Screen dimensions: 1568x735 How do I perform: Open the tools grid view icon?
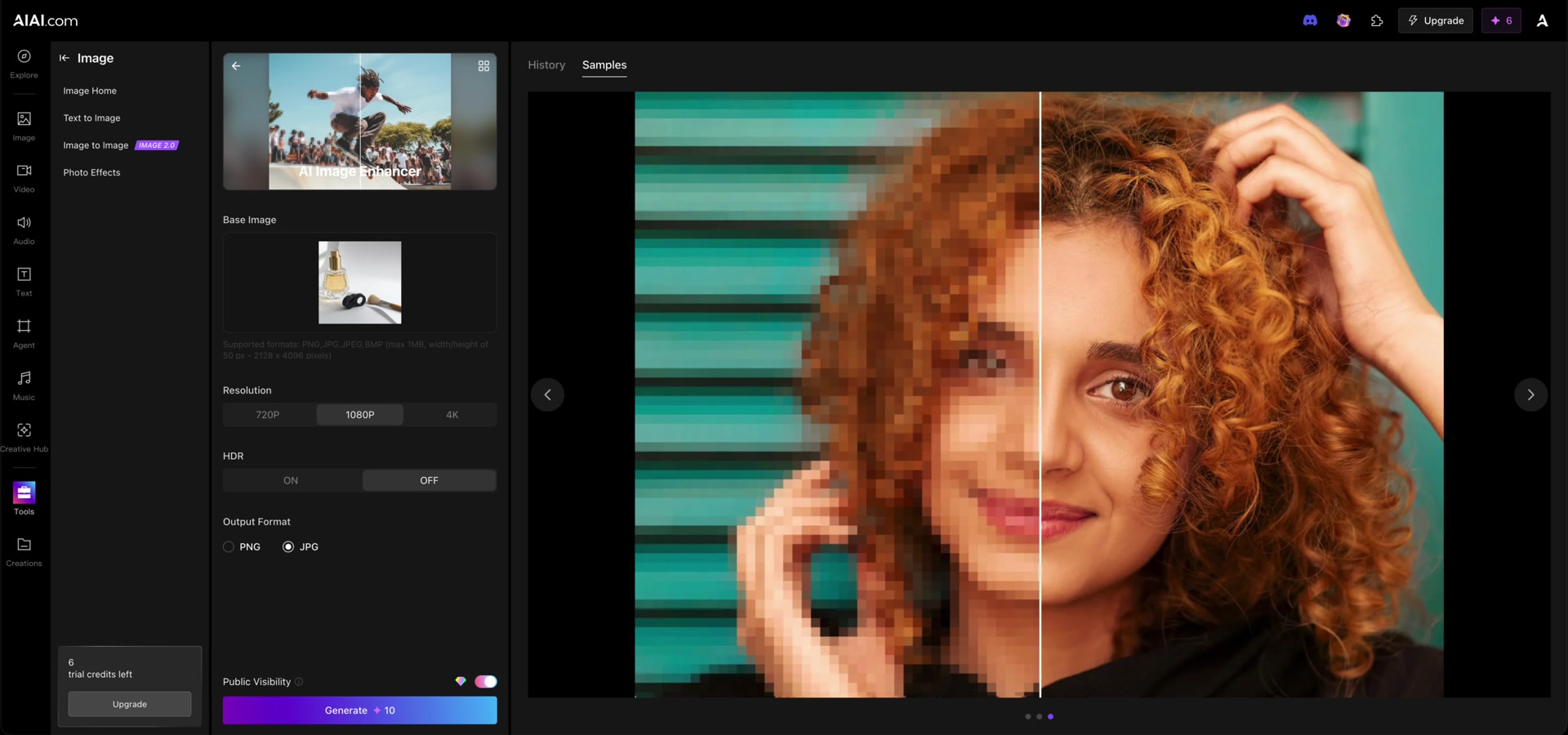(483, 65)
